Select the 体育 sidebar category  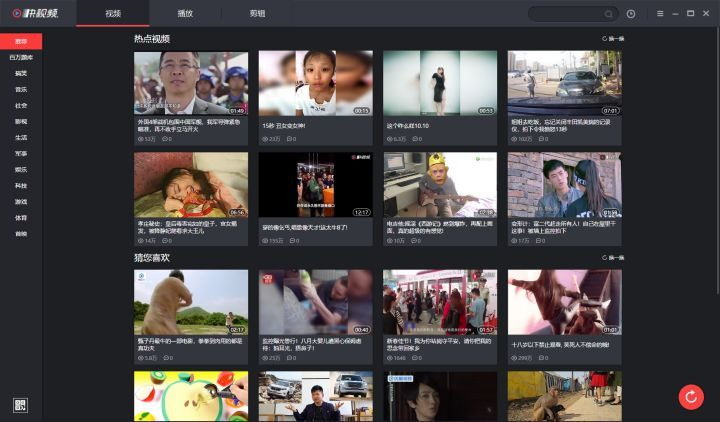21,218
